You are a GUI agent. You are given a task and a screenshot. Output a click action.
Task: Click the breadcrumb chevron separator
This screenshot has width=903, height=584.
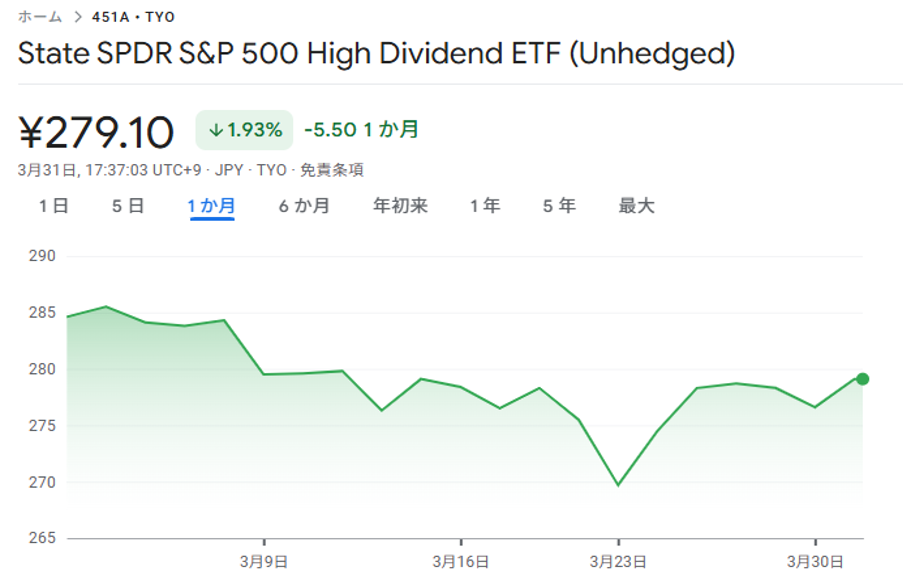77,17
